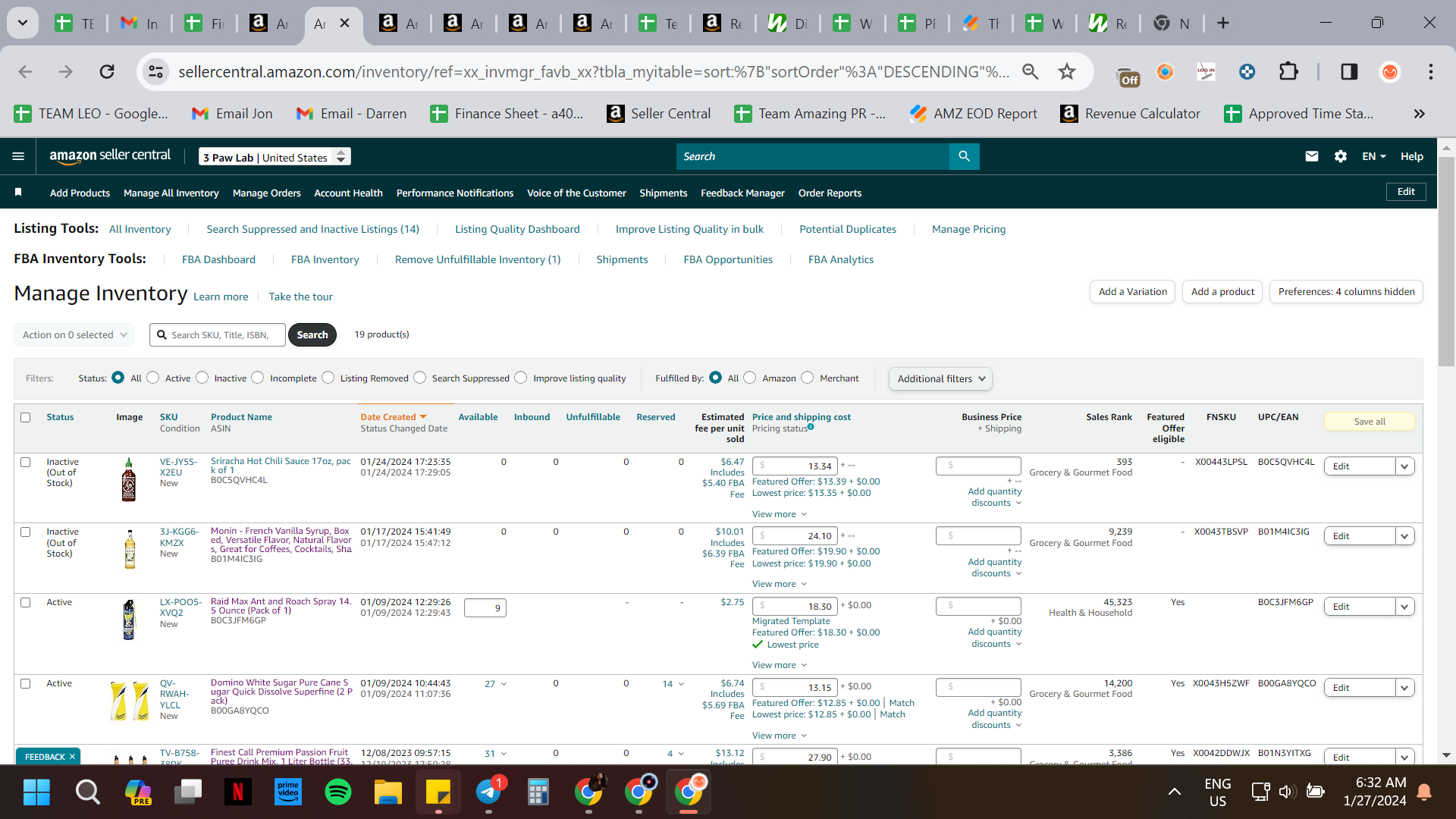Screen dimensions: 1456x819
Task: Click the Save all button
Action: pyautogui.click(x=1370, y=422)
